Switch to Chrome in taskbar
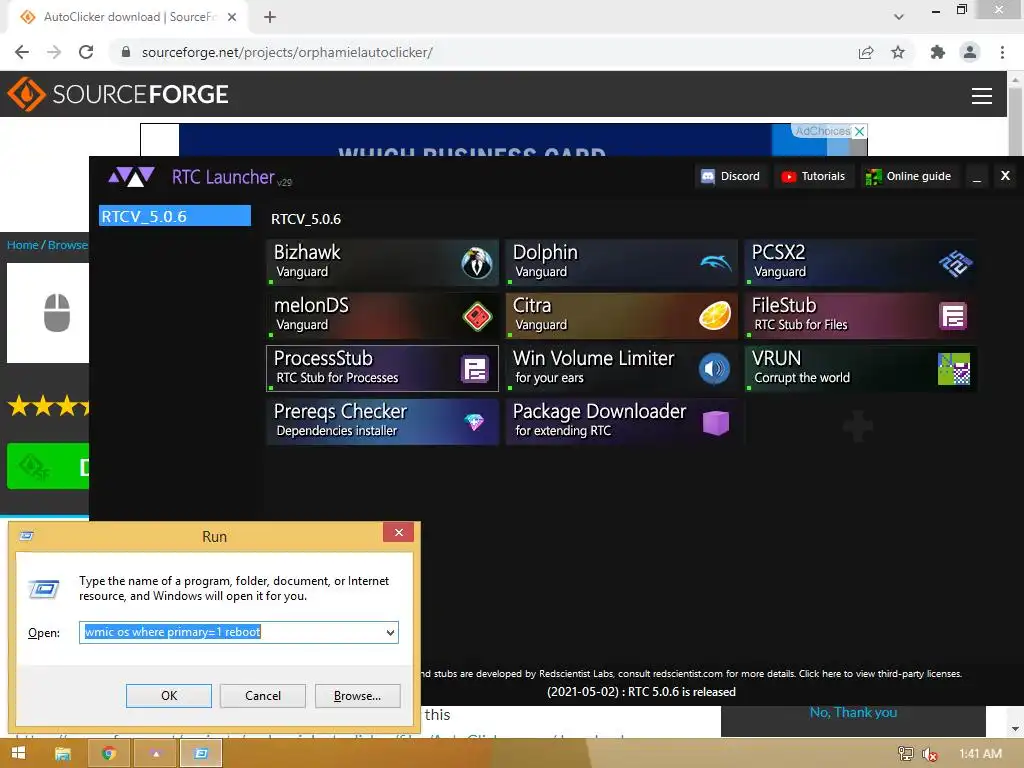This screenshot has width=1024, height=768. pyautogui.click(x=109, y=754)
